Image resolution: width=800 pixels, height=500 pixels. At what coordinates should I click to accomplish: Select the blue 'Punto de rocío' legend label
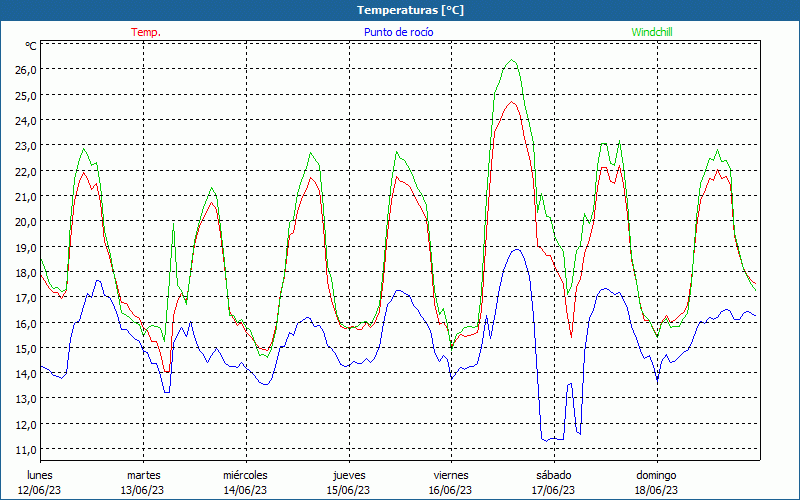click(x=398, y=32)
